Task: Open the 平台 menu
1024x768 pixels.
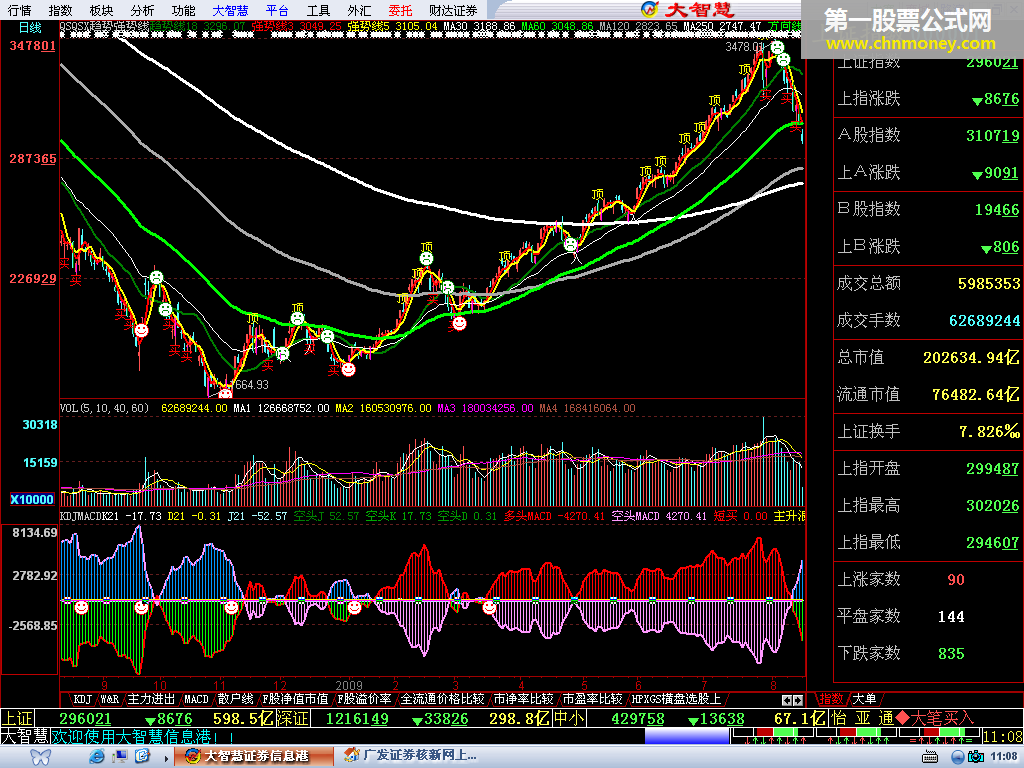Action: tap(278, 10)
